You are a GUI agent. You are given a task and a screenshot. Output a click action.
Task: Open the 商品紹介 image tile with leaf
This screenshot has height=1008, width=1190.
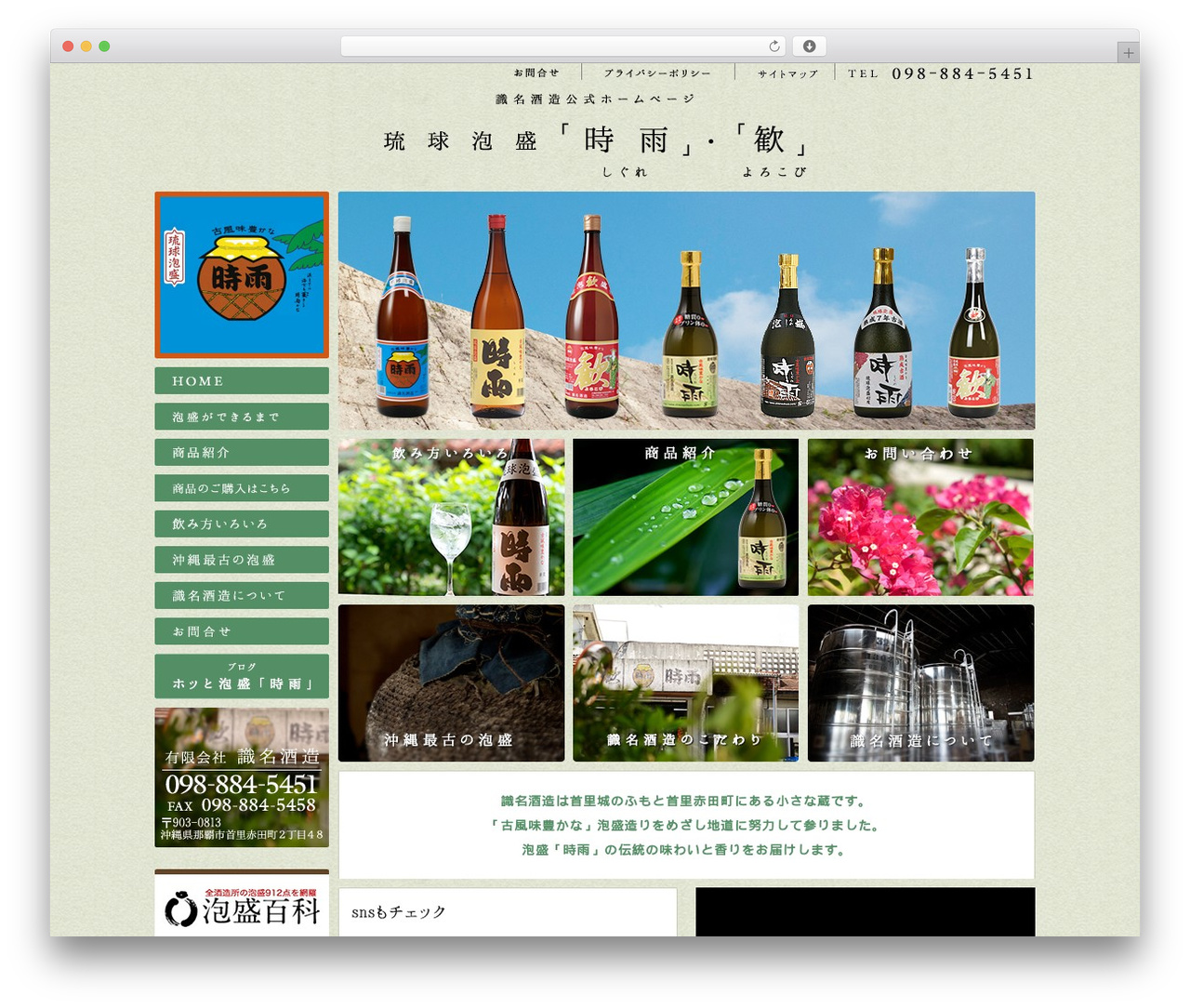[685, 517]
